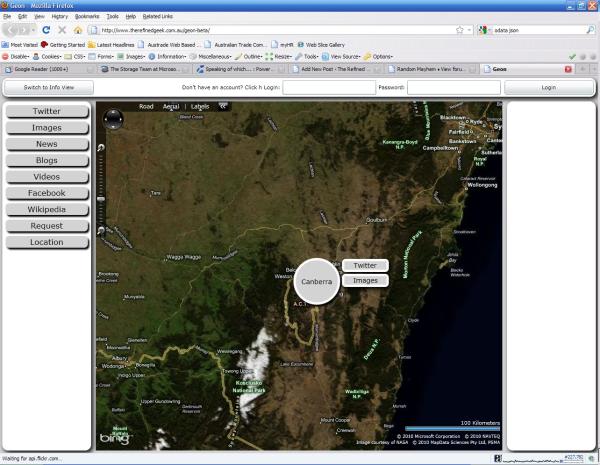
Task: Switch to the Random Mayhem tab
Action: coord(431,69)
